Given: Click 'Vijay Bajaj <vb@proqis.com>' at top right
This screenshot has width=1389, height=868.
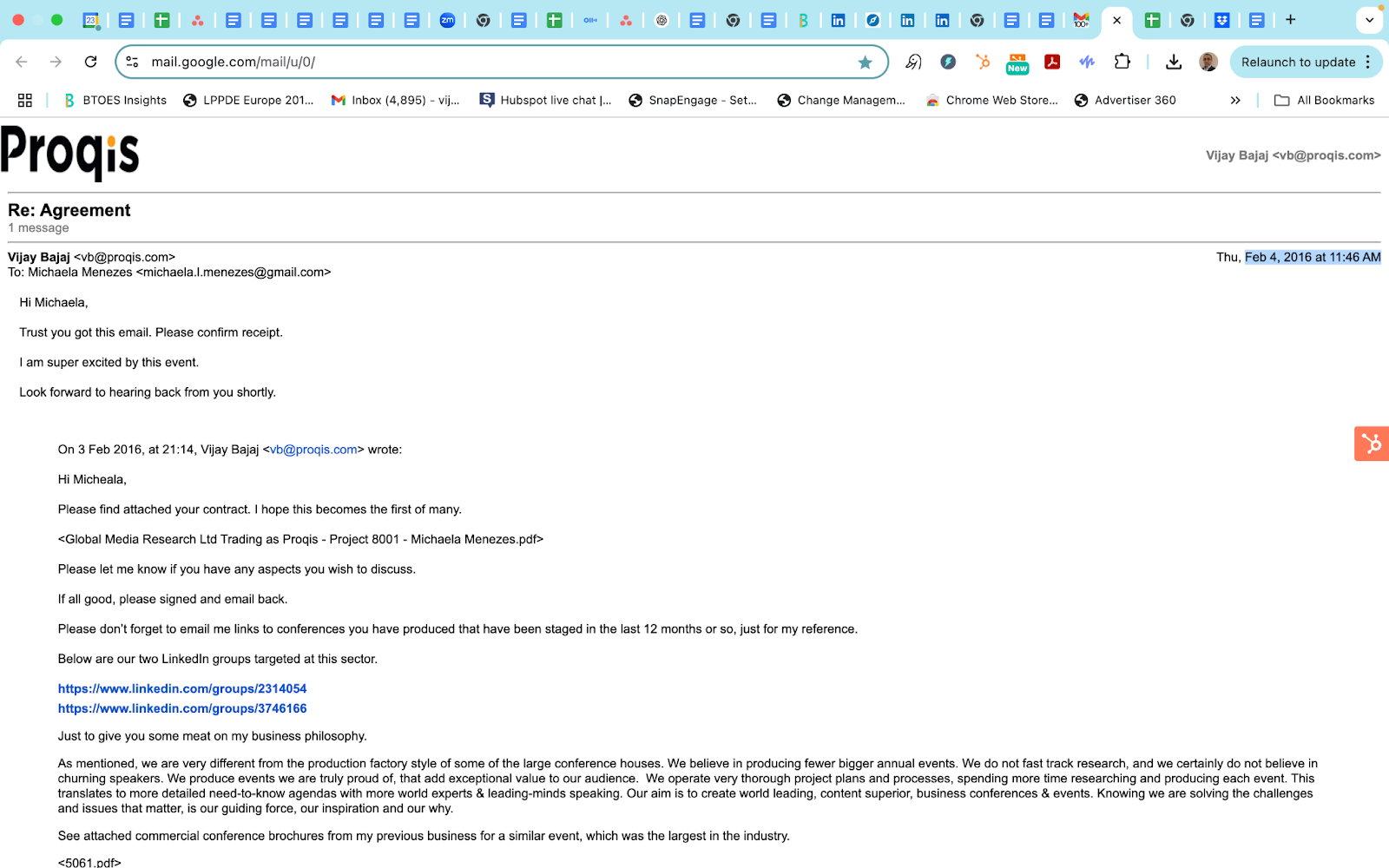Looking at the screenshot, I should (1294, 155).
